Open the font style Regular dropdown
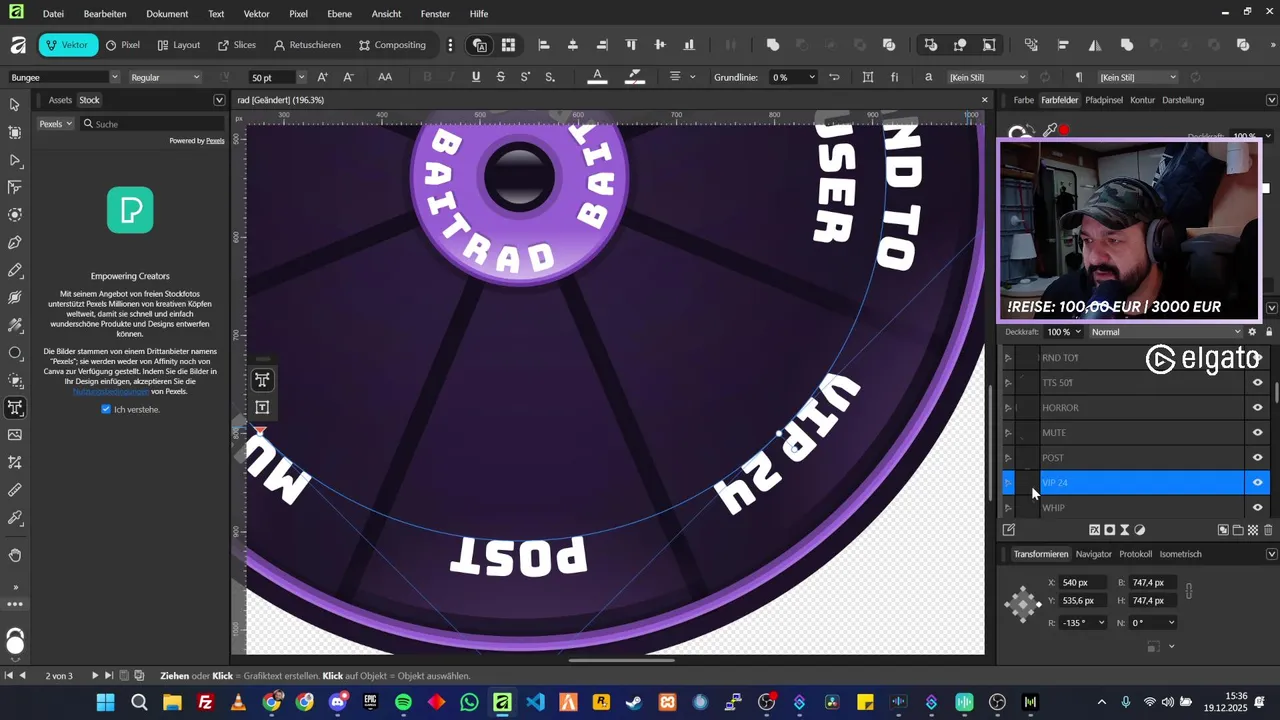1280x720 pixels. tap(196, 77)
